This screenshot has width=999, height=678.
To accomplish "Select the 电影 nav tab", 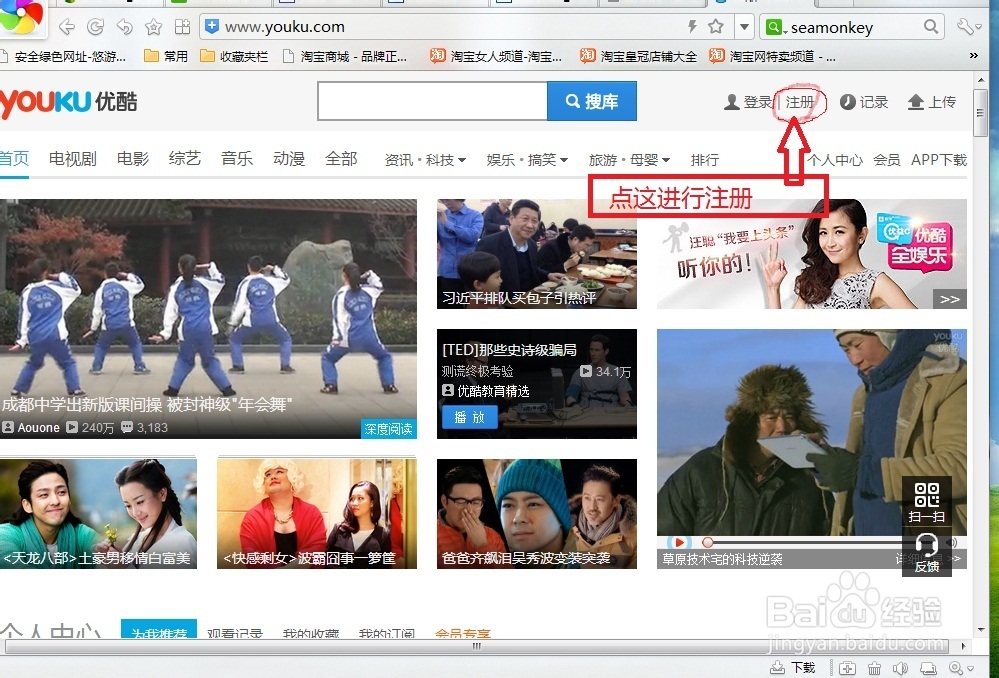I will click(x=133, y=159).
